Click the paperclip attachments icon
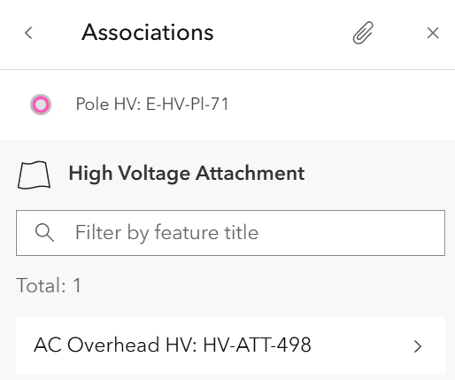455x380 pixels. click(x=363, y=33)
